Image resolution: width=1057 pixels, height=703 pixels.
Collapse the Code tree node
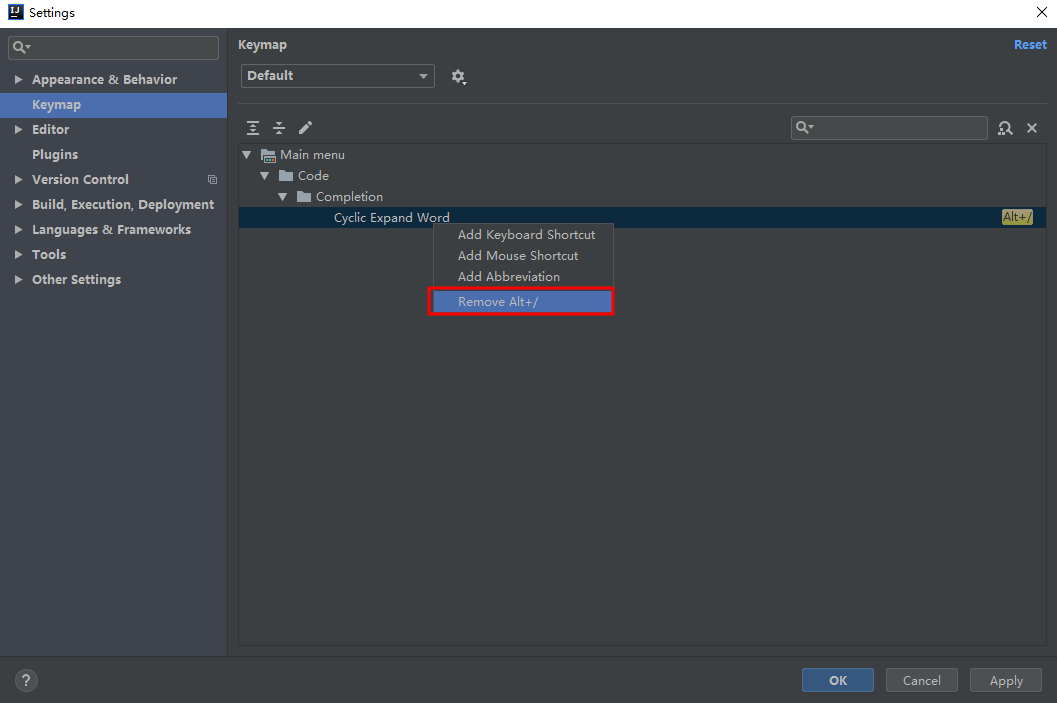pos(265,176)
